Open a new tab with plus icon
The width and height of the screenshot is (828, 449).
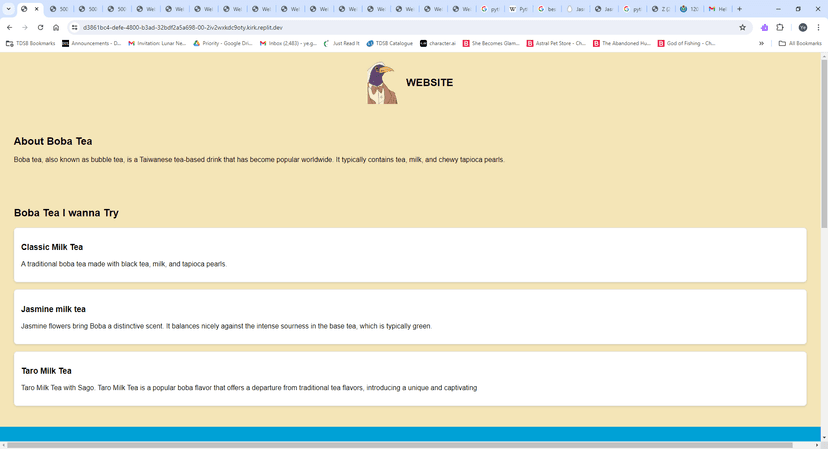click(739, 9)
